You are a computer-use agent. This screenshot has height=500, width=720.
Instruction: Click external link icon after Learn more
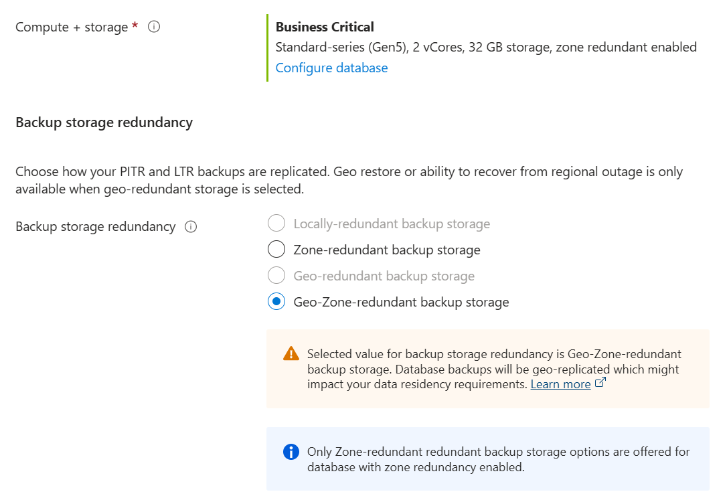(601, 382)
